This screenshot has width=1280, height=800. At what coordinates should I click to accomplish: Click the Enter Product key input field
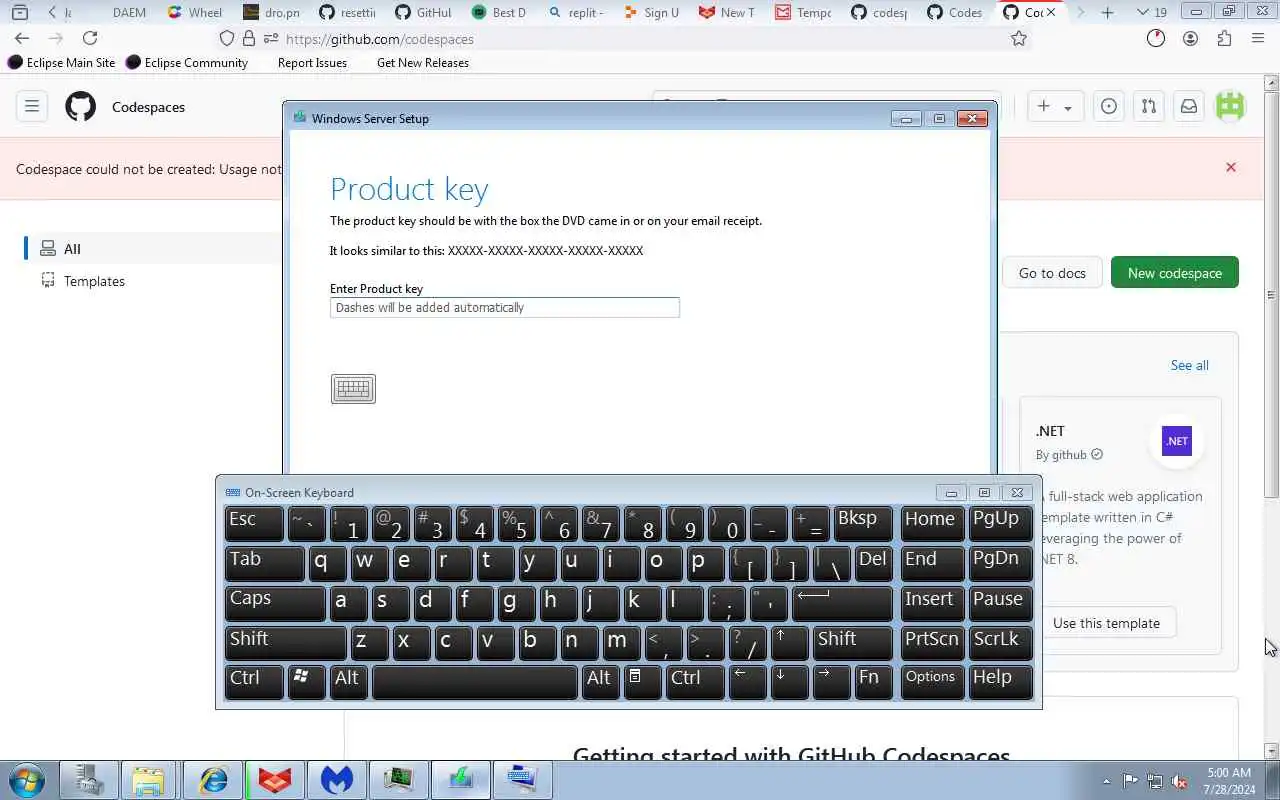[505, 307]
